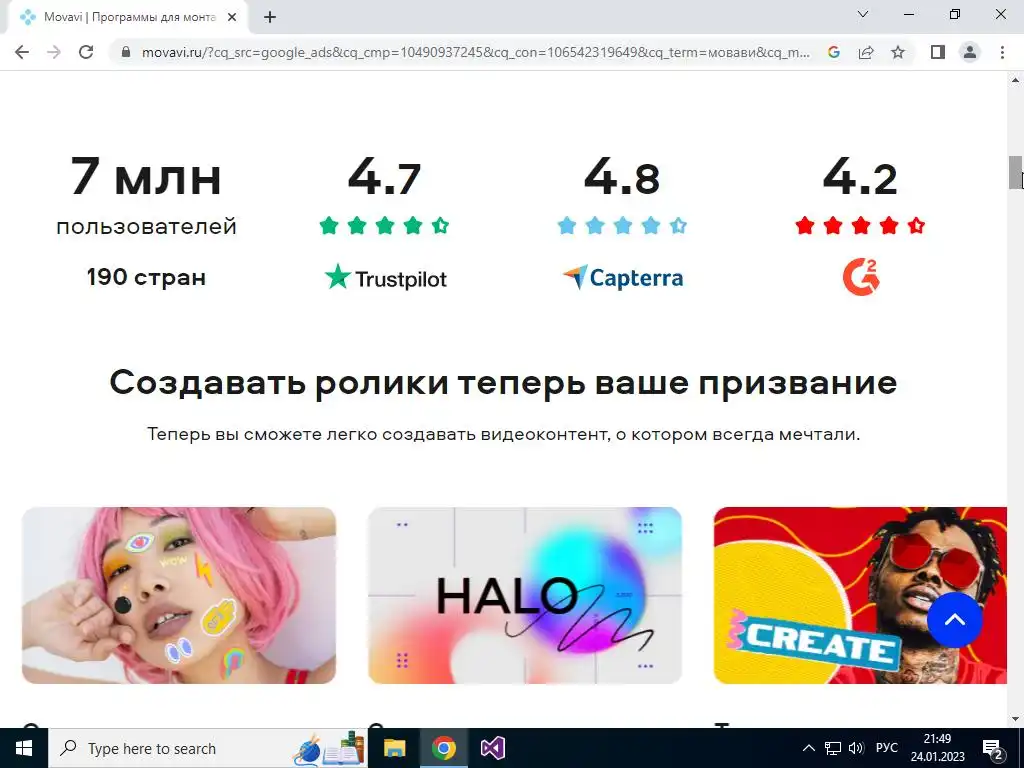Go back with the browser back arrow
1024x768 pixels.
pyautogui.click(x=22, y=52)
